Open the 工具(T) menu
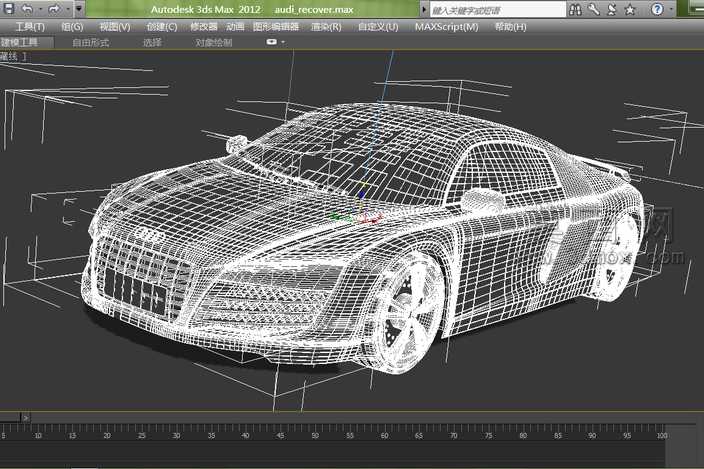The width and height of the screenshot is (704, 469). [x=30, y=27]
